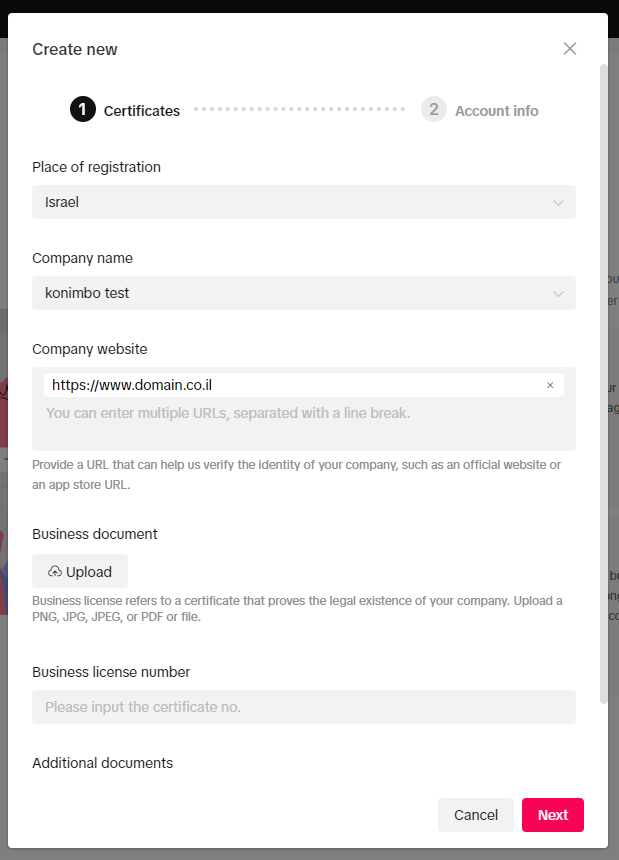Select step 2 circle icon
Screen dimensions: 619x860
434,110
